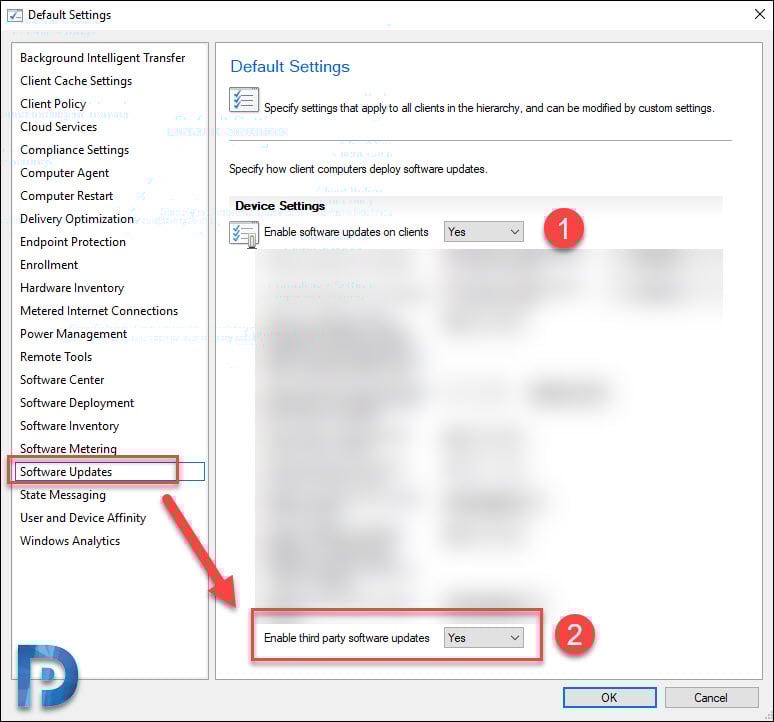Open Power Management settings
The width and height of the screenshot is (774, 722).
[74, 334]
